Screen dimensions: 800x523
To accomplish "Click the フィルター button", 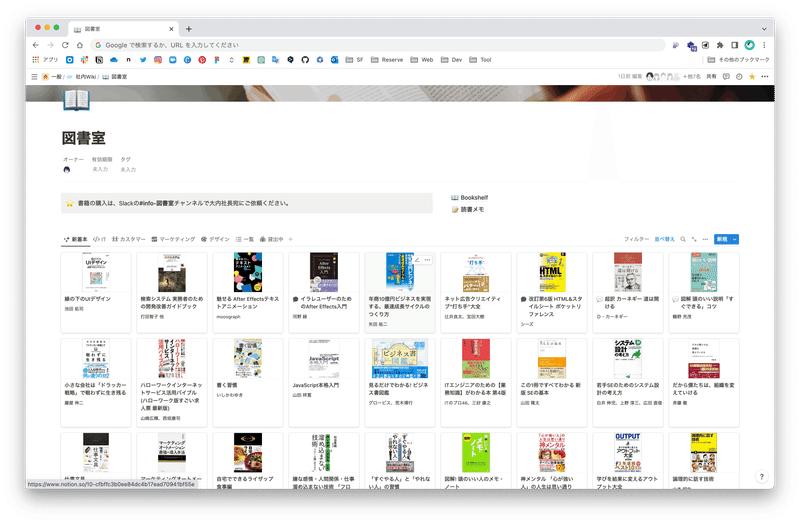I will pos(636,239).
